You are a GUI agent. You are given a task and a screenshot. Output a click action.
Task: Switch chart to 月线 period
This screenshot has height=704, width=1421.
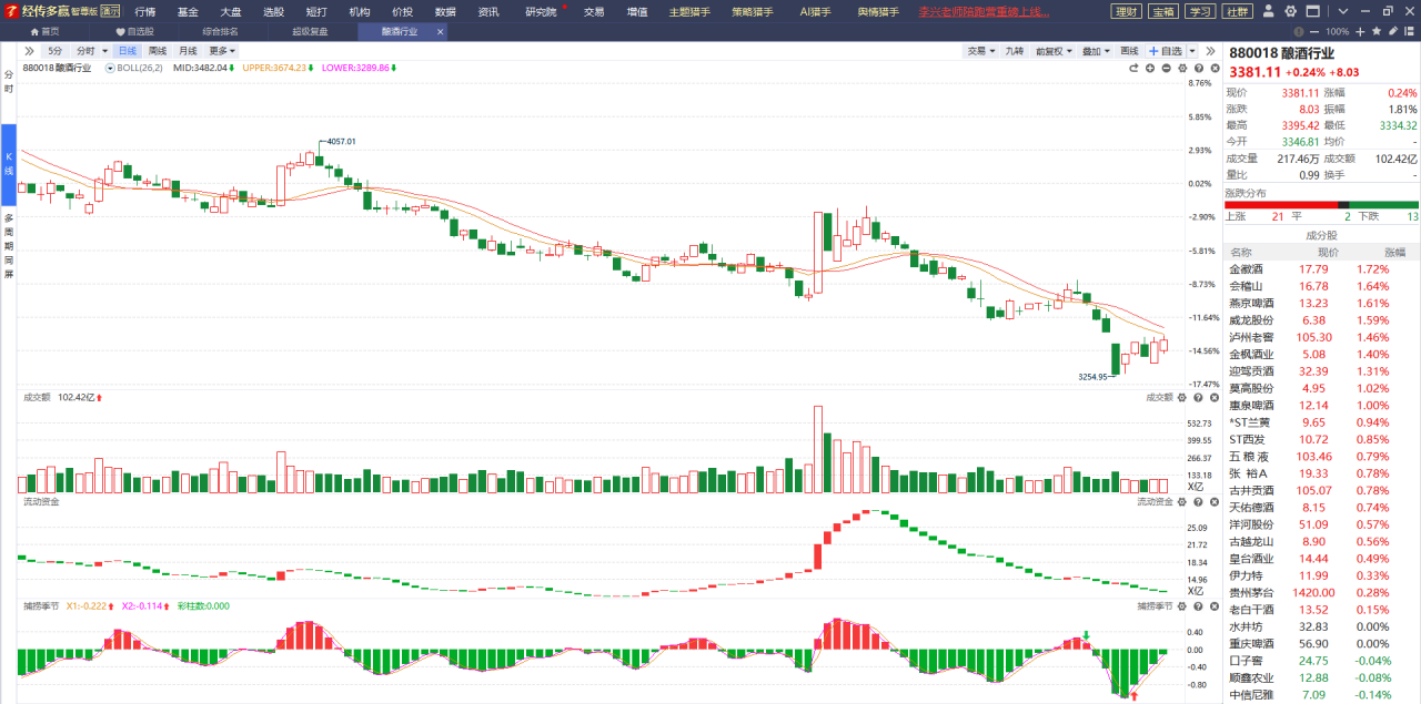click(188, 51)
